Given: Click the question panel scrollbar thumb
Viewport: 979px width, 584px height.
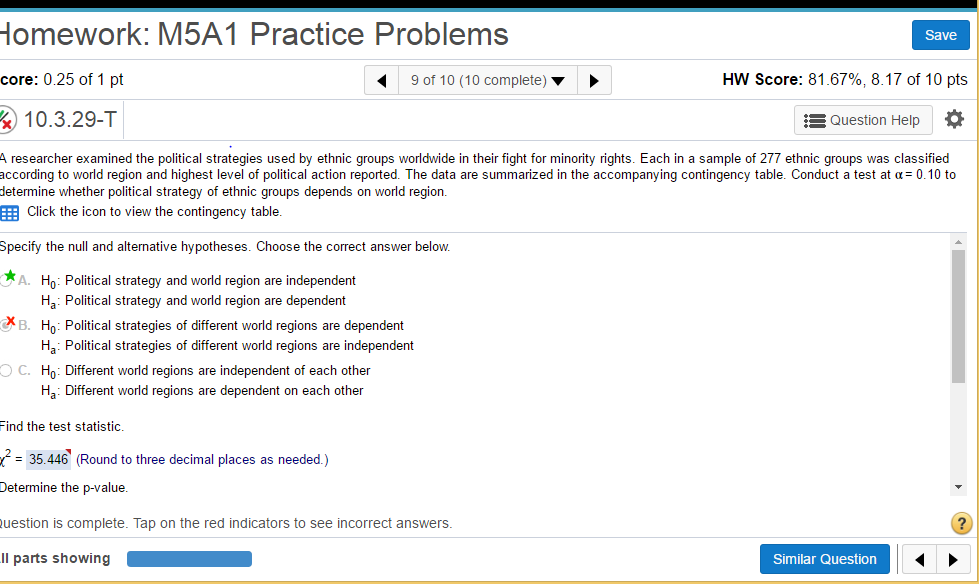Looking at the screenshot, I should click(x=958, y=316).
